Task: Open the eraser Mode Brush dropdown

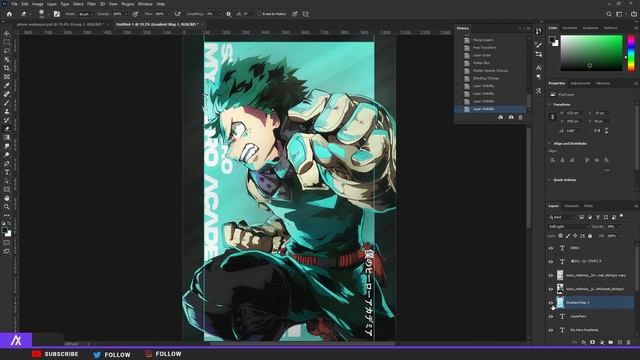Action: (86, 14)
